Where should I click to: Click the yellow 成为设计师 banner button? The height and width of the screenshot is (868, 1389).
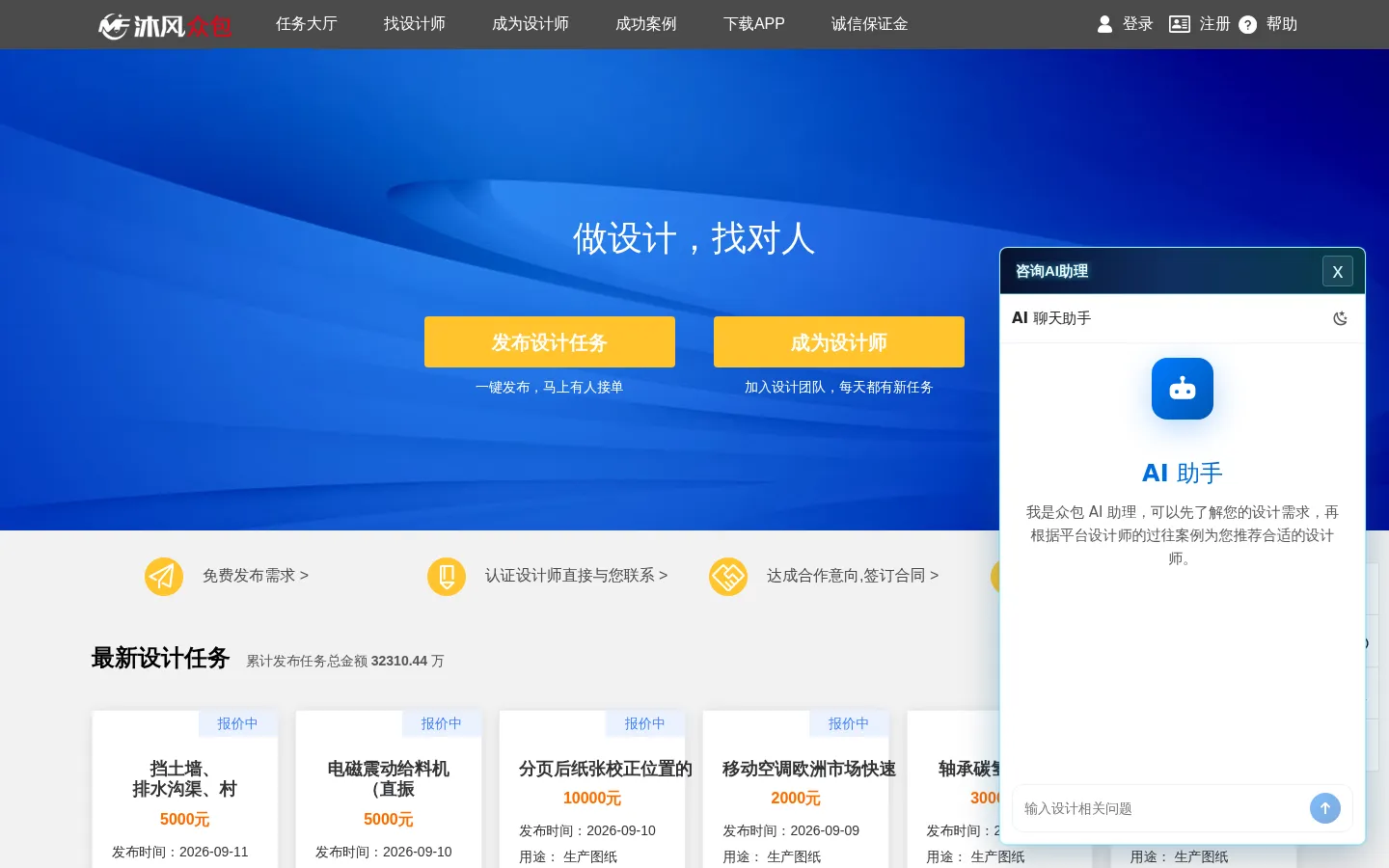(839, 342)
